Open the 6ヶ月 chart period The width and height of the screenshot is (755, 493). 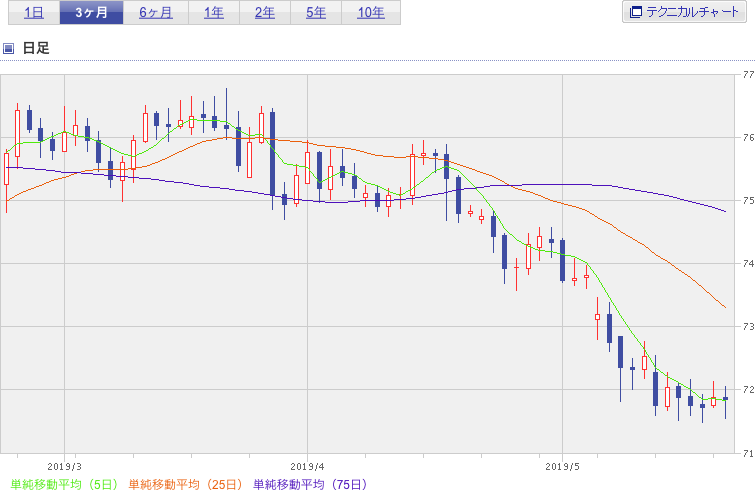click(x=156, y=12)
